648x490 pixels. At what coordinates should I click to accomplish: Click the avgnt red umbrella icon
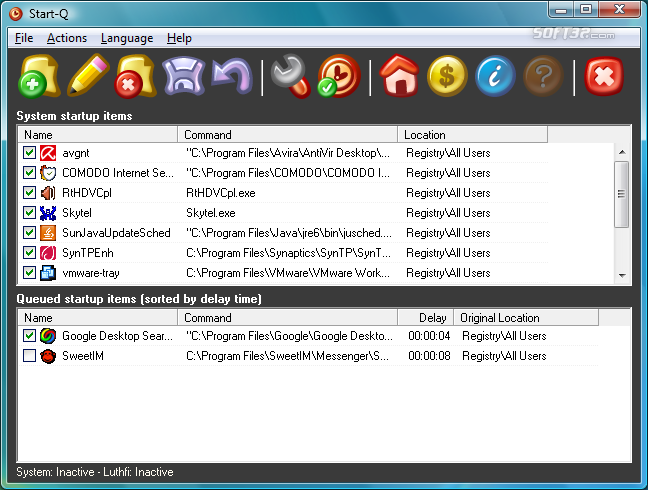click(48, 153)
